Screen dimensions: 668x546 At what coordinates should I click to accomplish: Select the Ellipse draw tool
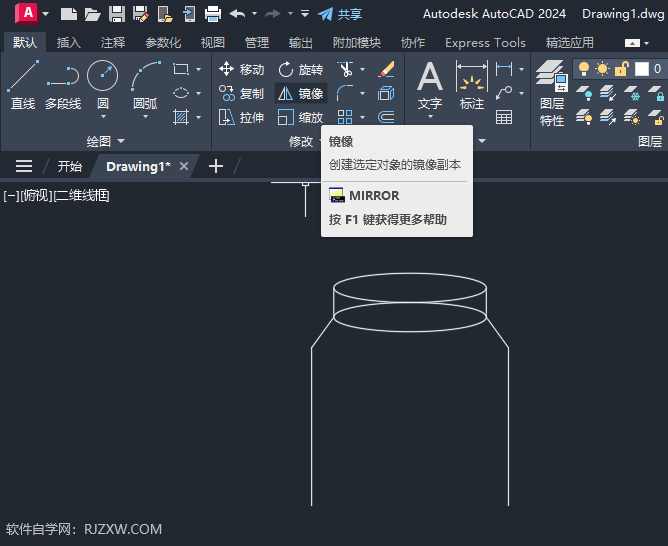[x=181, y=92]
